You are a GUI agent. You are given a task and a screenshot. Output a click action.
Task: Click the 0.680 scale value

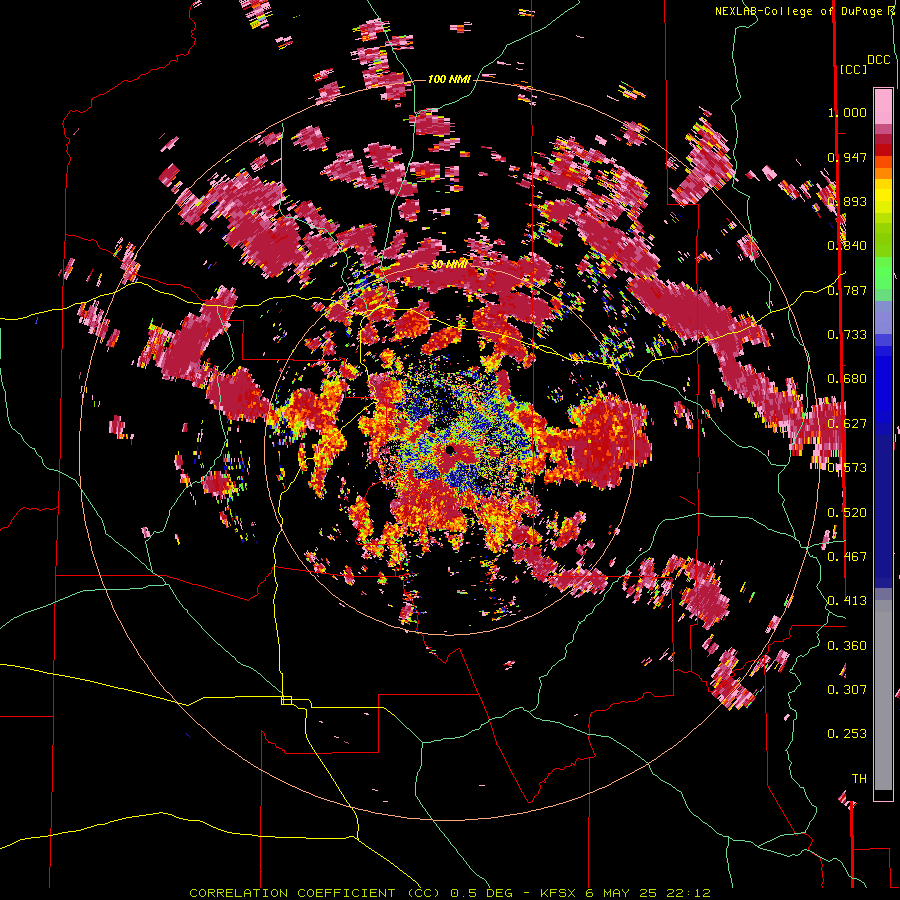(x=847, y=379)
